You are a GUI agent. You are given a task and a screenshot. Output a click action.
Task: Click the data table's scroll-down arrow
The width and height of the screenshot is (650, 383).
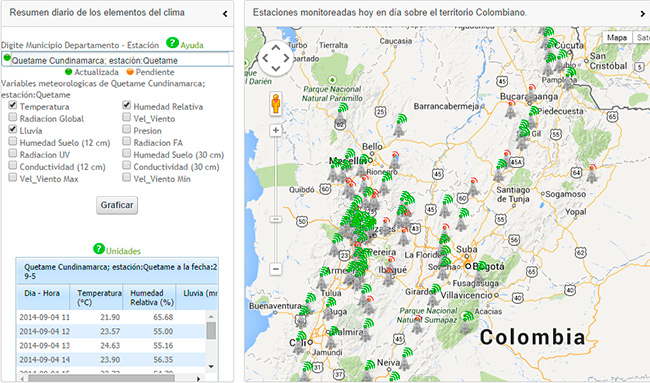(211, 366)
